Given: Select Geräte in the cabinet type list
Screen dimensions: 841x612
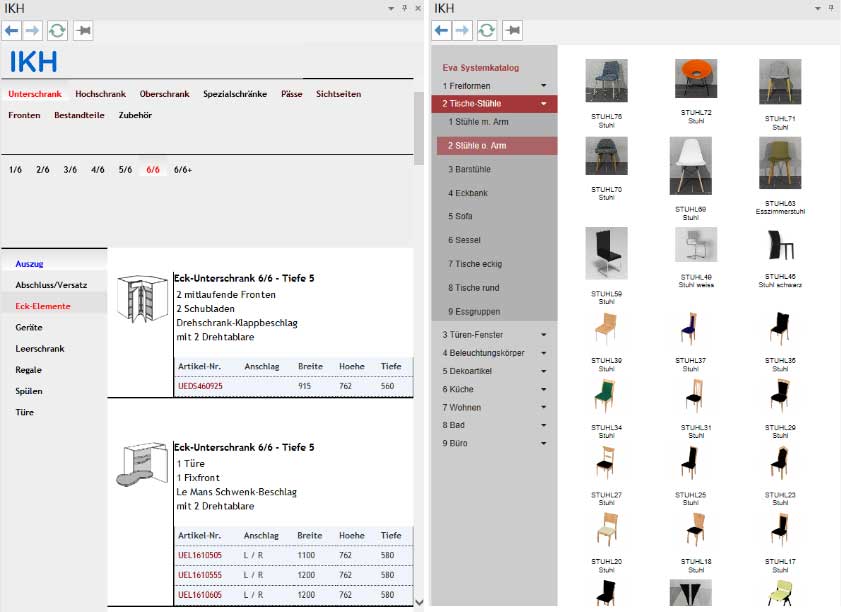Looking at the screenshot, I should tap(29, 327).
